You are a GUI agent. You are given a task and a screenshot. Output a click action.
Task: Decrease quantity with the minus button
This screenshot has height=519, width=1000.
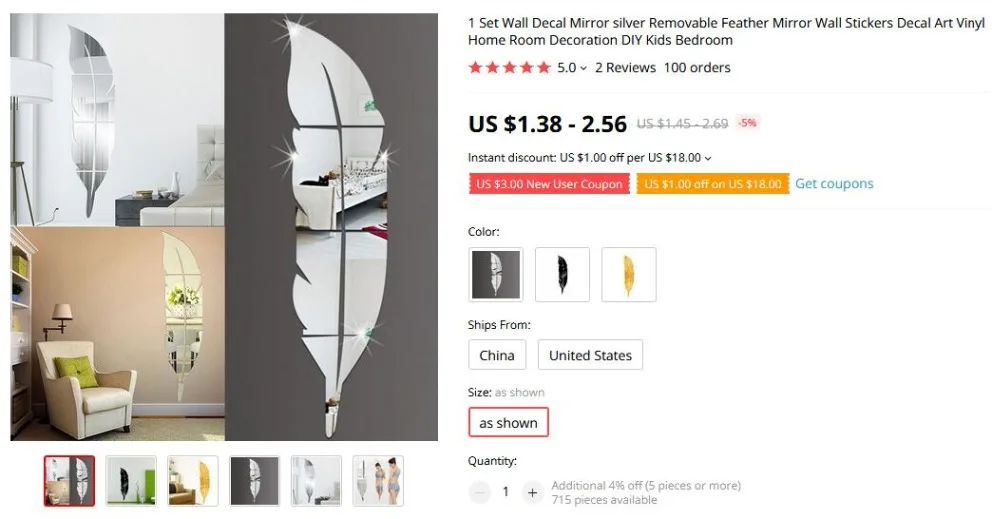(x=480, y=492)
